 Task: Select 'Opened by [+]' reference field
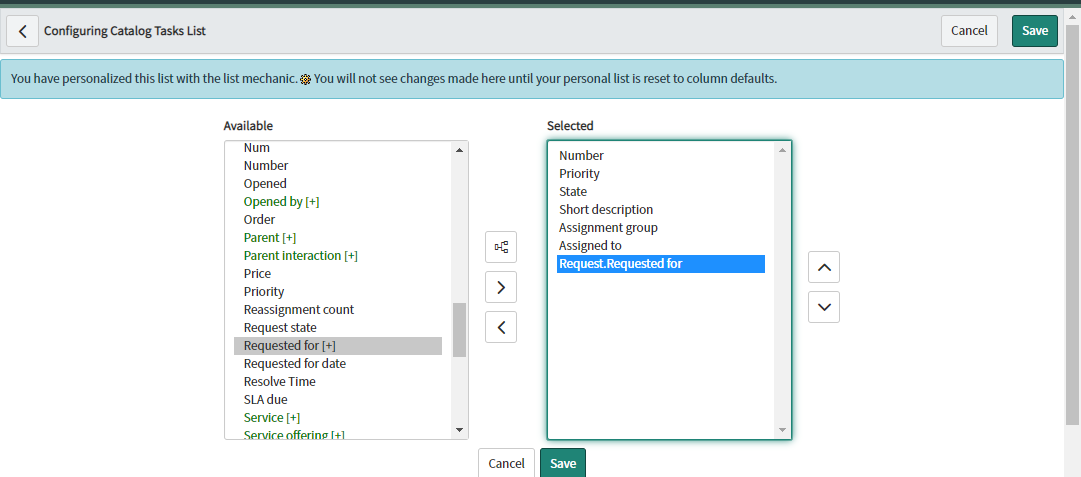pyautogui.click(x=338, y=202)
